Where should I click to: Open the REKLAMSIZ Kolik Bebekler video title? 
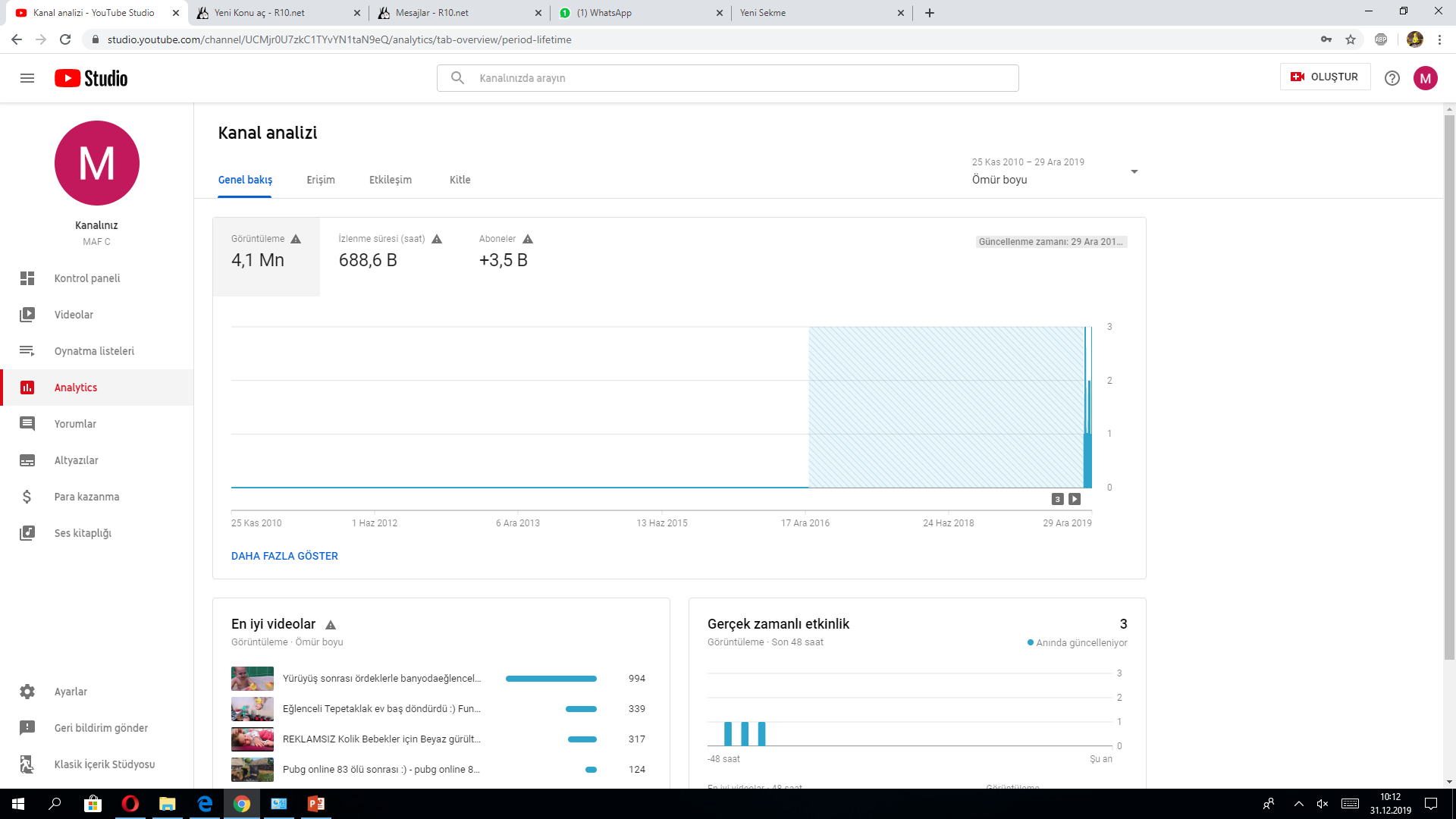[381, 739]
